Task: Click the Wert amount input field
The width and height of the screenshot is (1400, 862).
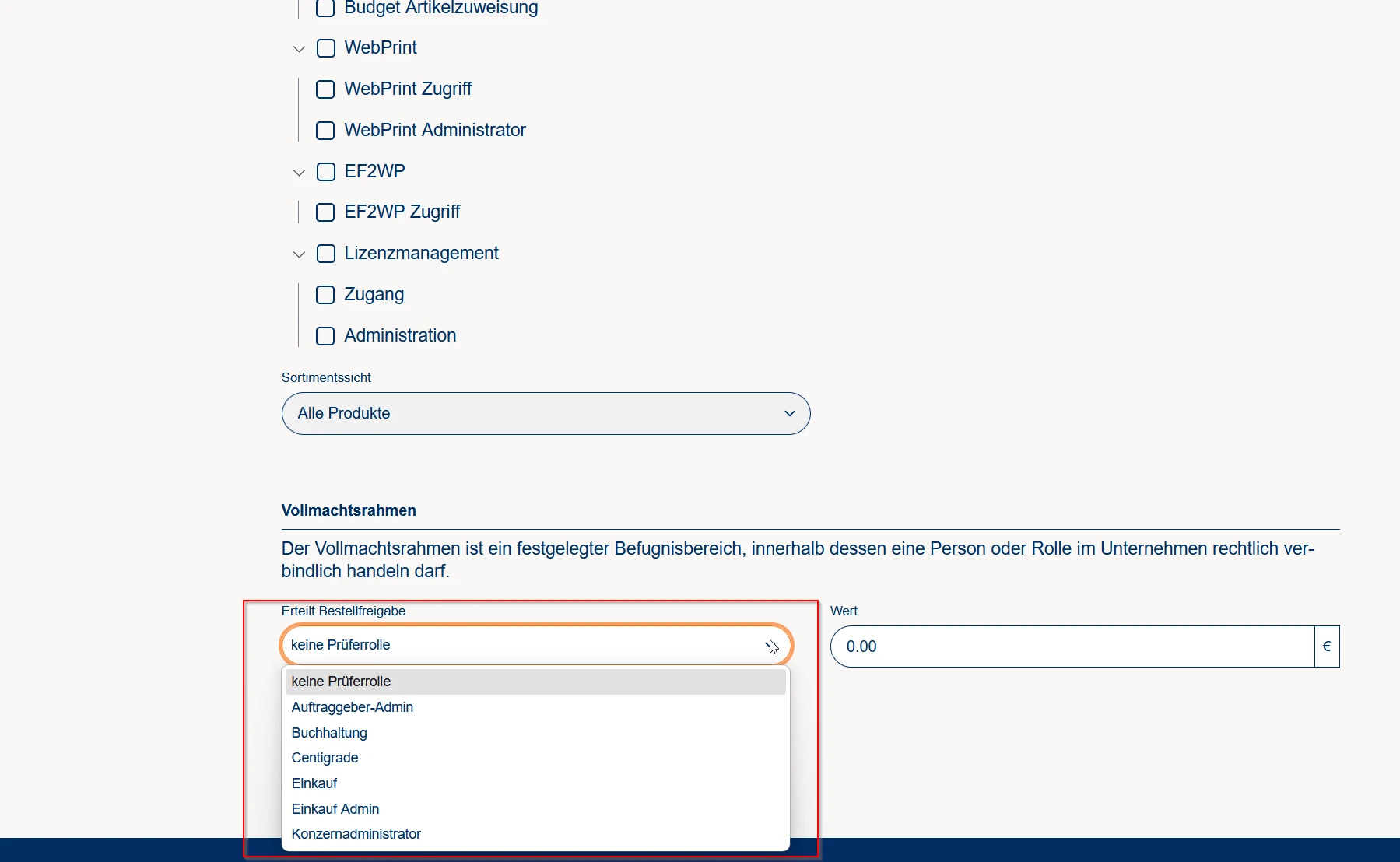Action: [1072, 646]
